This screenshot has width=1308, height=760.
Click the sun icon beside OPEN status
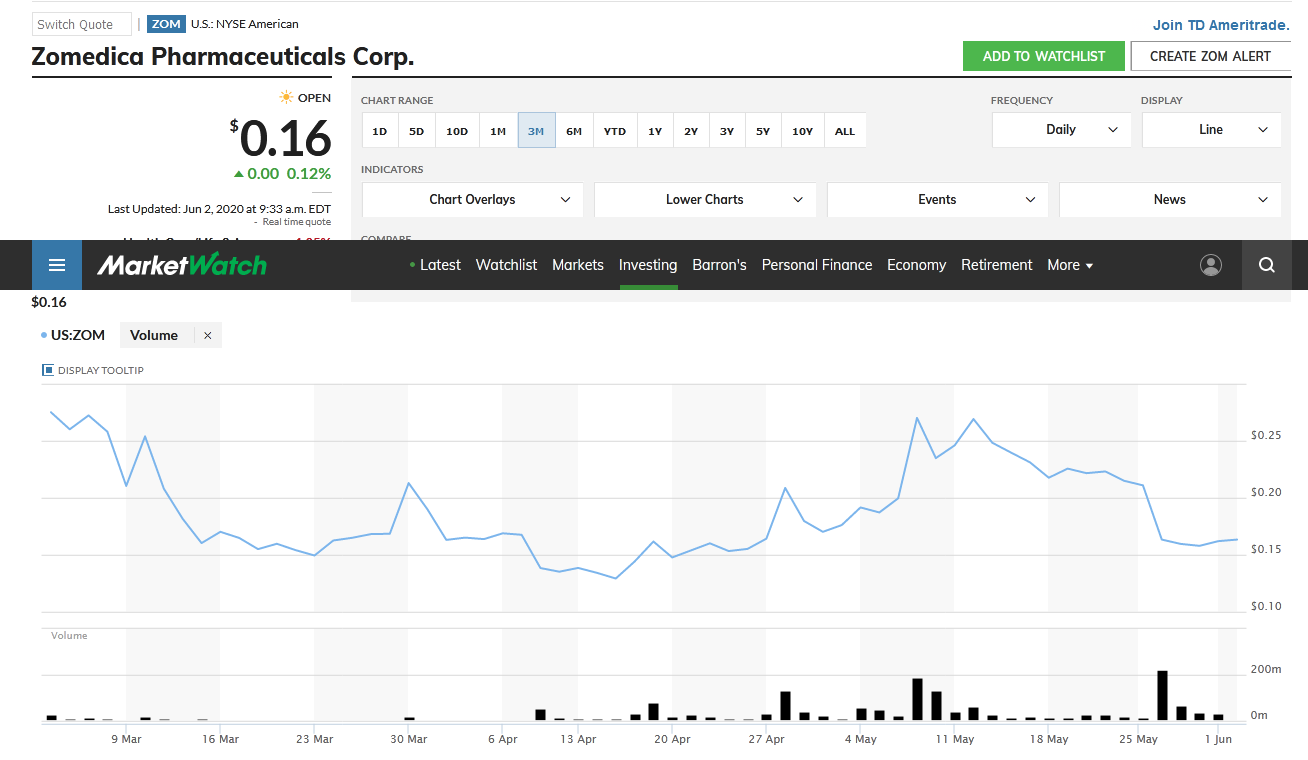tap(287, 97)
